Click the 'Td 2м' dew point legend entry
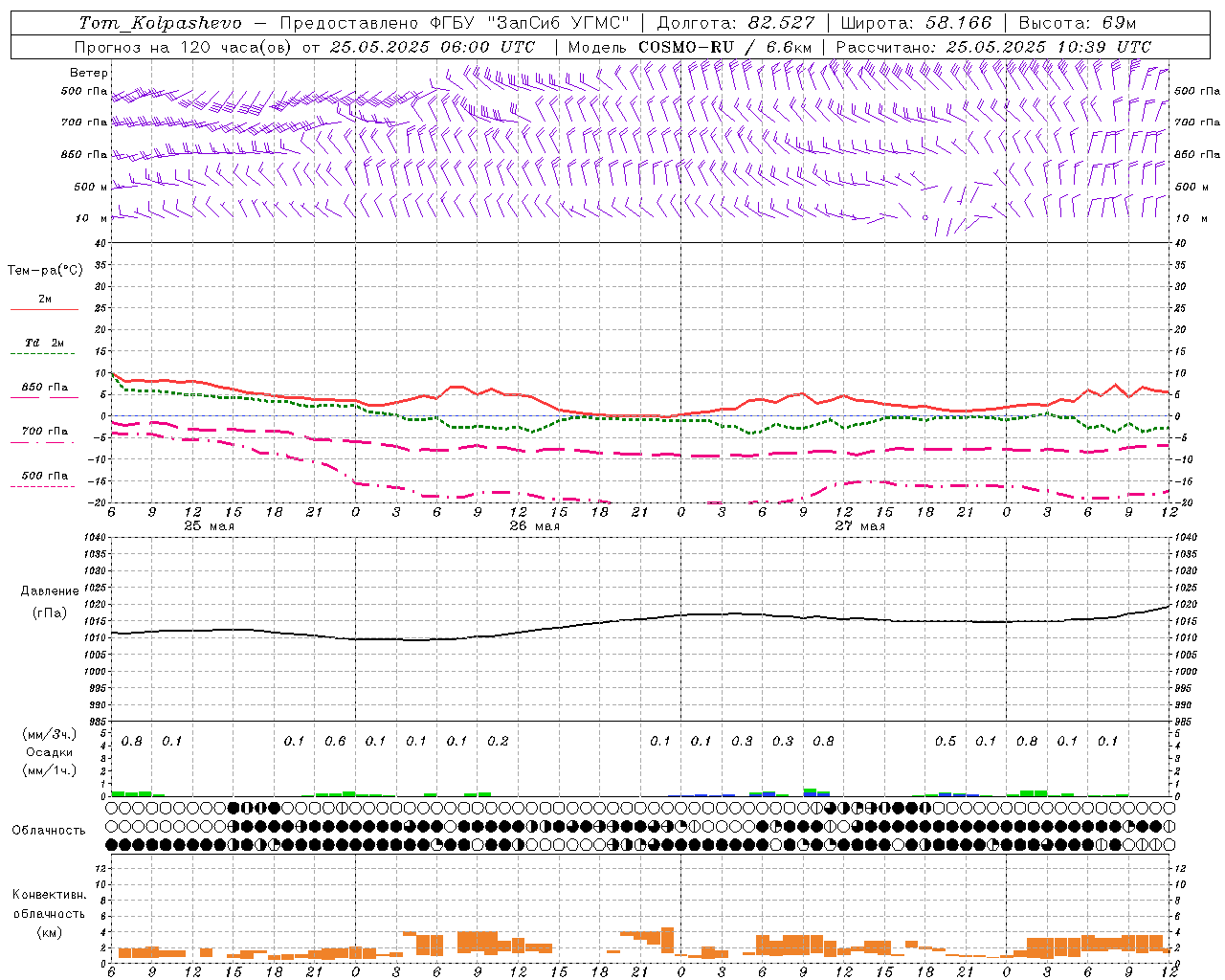This screenshot has width=1225, height=980. pyautogui.click(x=45, y=343)
